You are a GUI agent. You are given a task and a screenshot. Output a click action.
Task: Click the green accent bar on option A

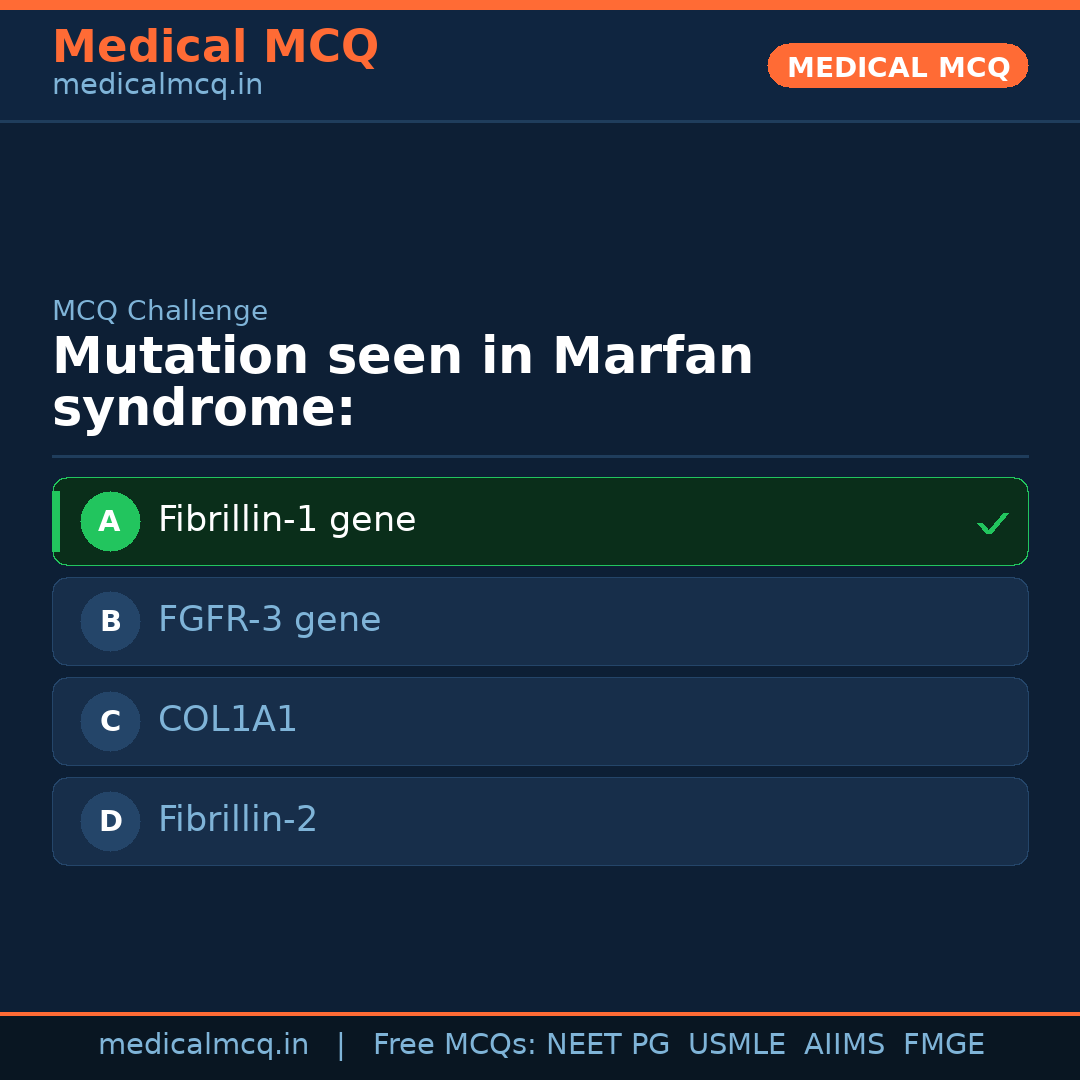click(56, 522)
